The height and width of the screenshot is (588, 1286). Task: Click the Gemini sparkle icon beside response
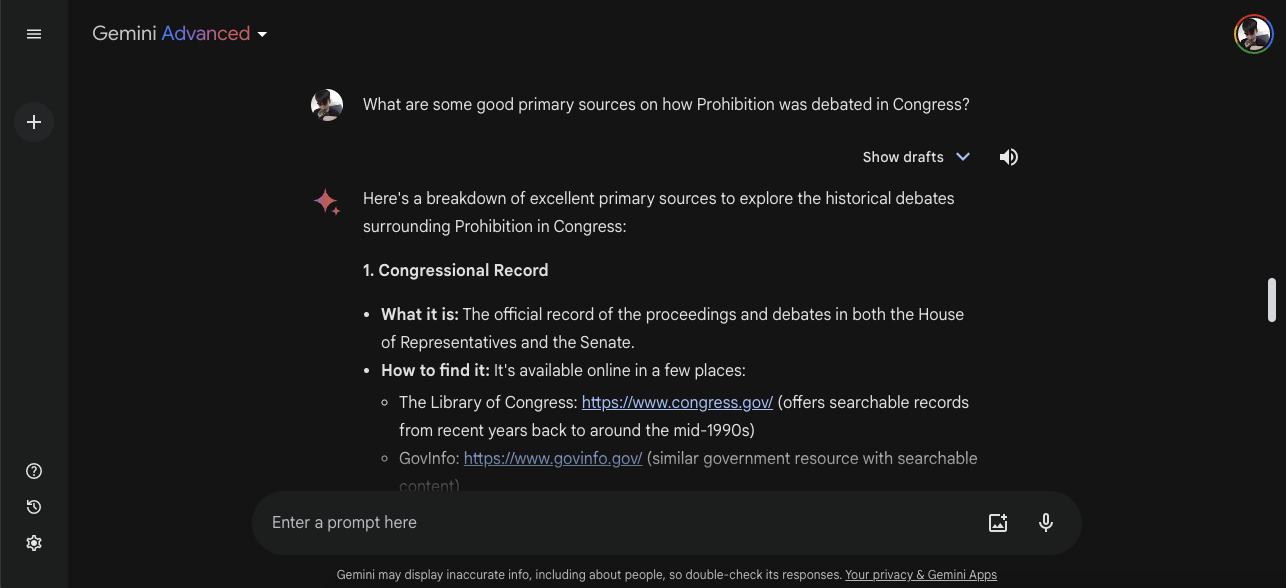coord(327,201)
